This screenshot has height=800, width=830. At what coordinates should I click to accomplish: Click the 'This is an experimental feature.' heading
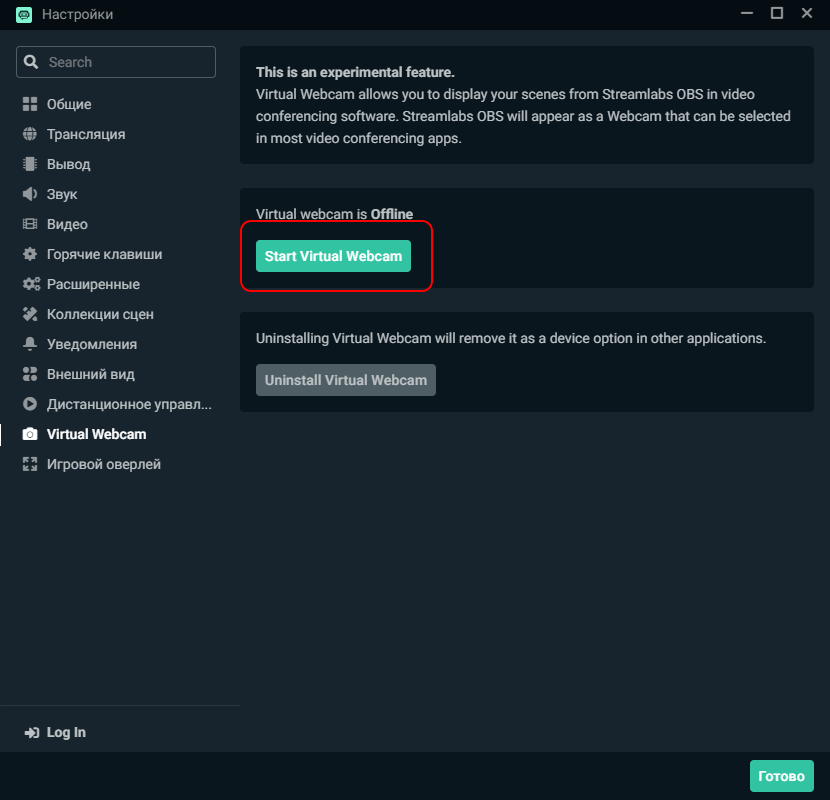(355, 73)
